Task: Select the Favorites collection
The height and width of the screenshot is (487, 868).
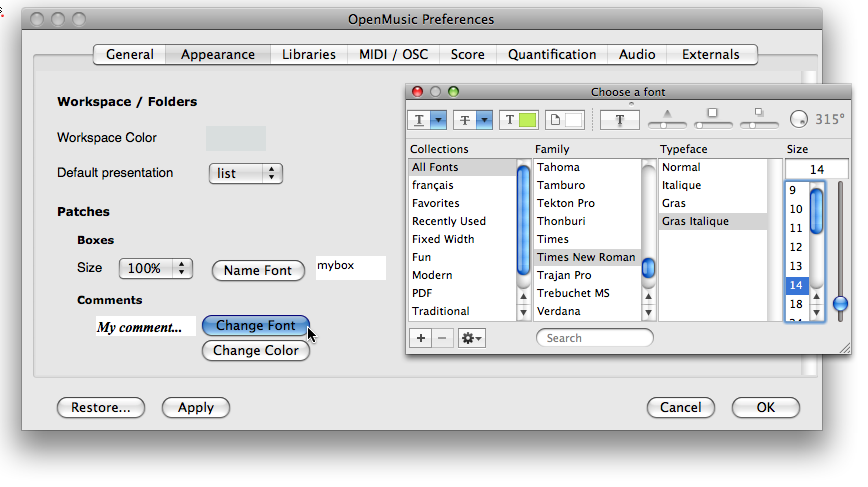Action: [463, 203]
